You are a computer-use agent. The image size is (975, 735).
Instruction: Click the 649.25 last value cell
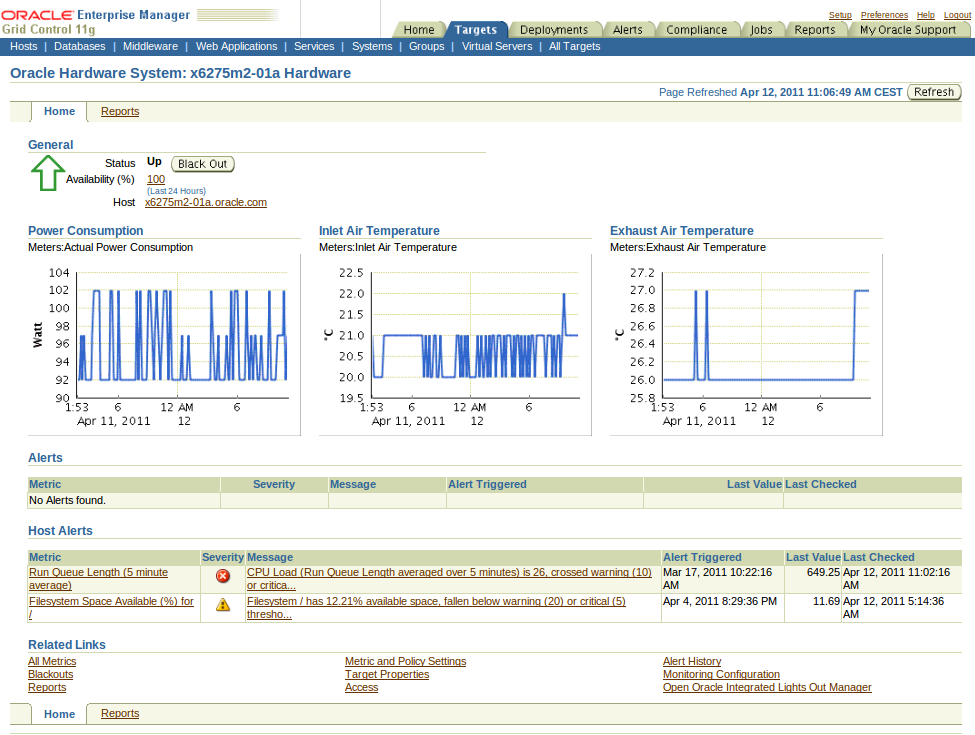(813, 579)
